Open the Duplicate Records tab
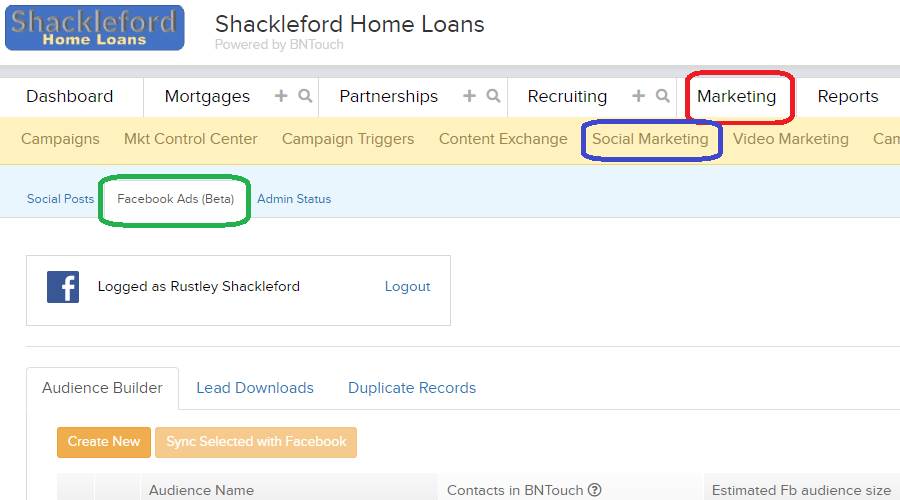900x500 pixels. coord(412,388)
